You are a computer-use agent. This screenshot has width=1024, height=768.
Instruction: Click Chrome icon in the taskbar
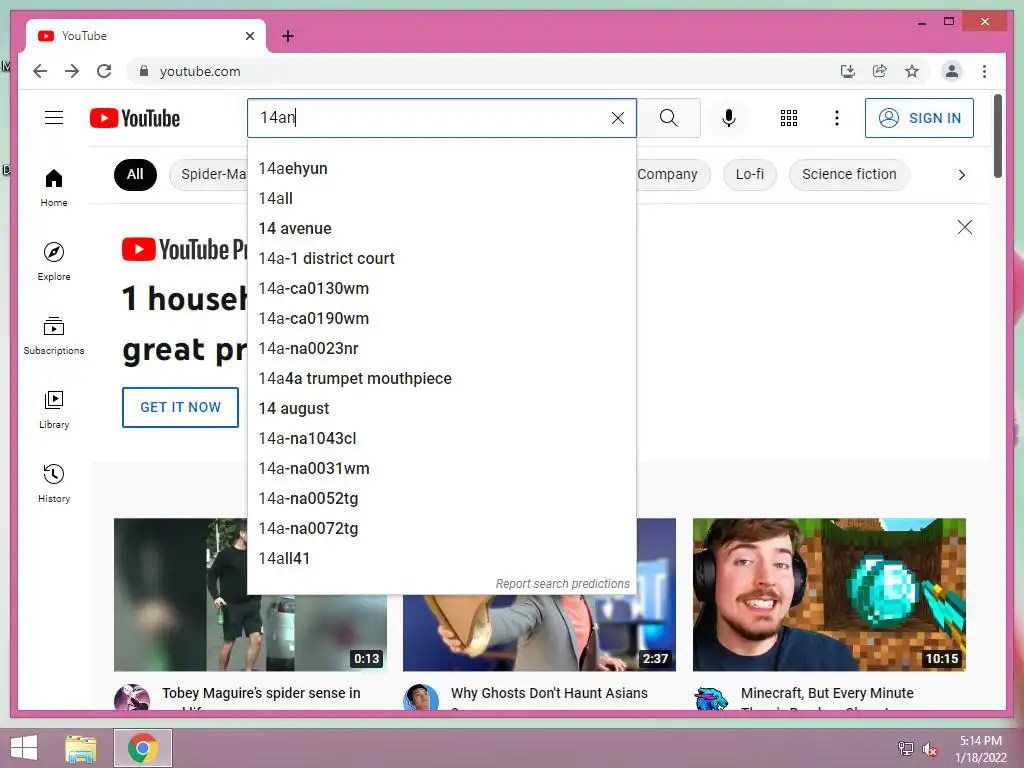point(143,748)
